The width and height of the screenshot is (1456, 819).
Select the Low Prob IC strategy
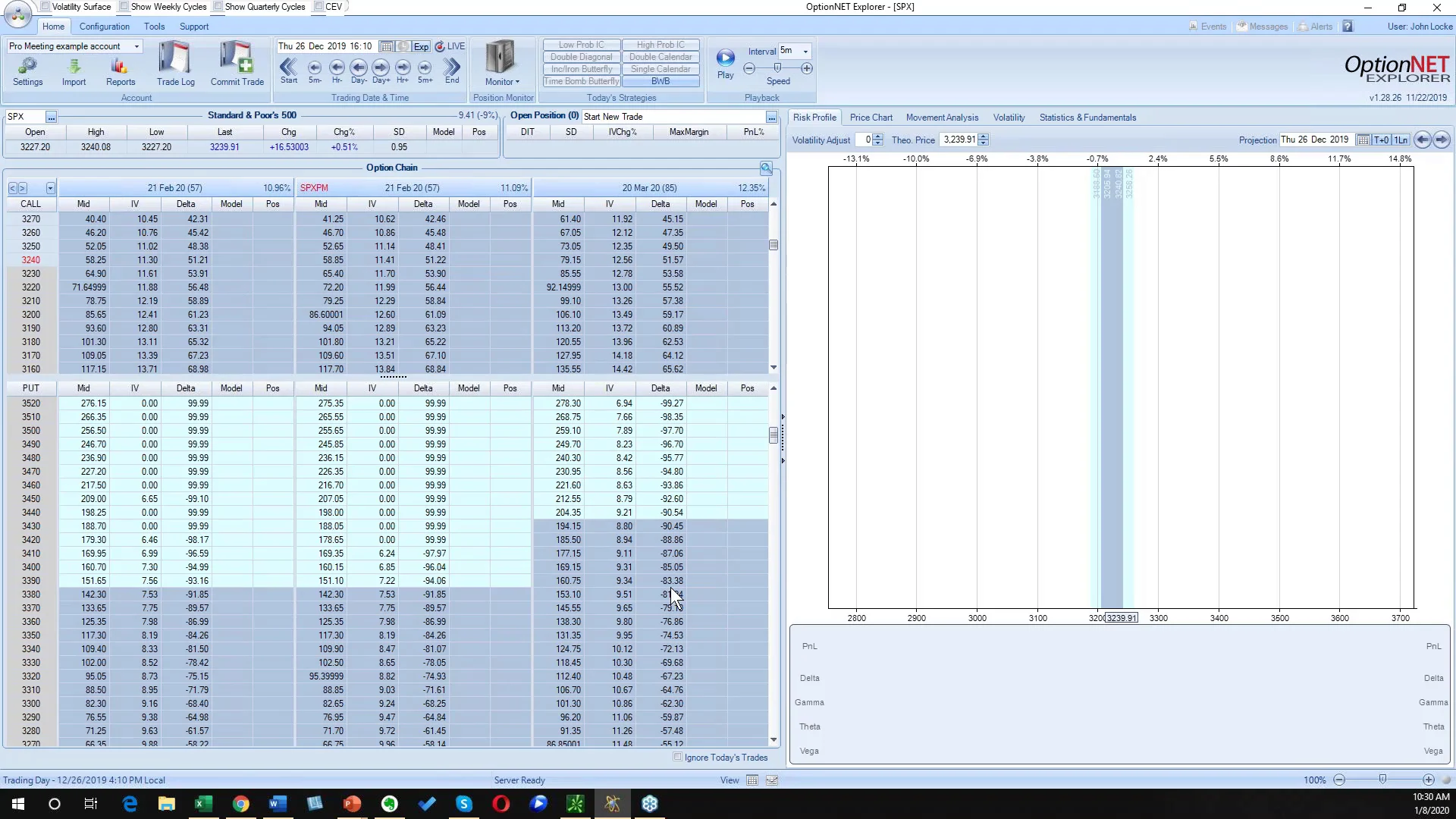pyautogui.click(x=582, y=45)
